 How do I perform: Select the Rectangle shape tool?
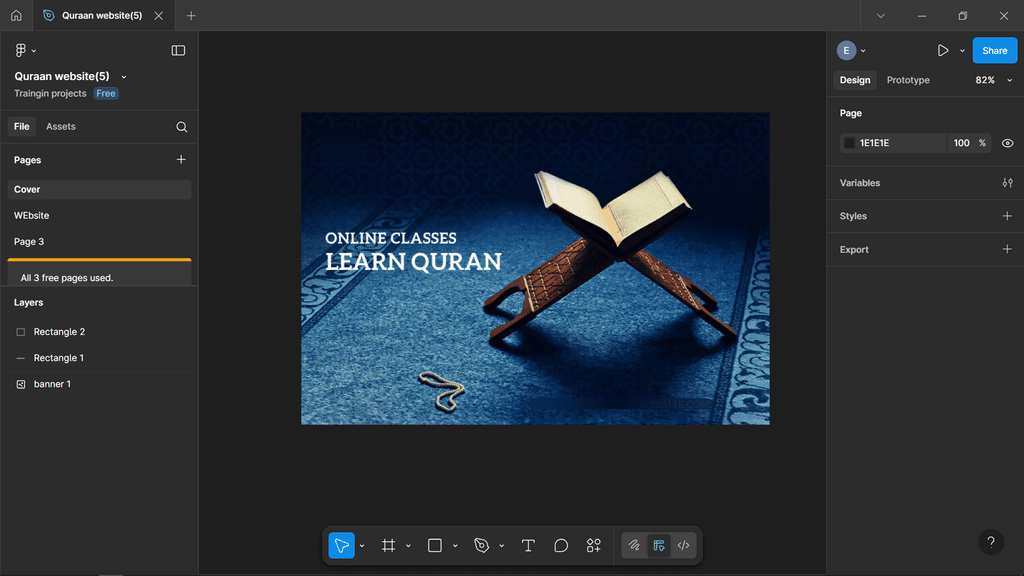[x=435, y=545]
